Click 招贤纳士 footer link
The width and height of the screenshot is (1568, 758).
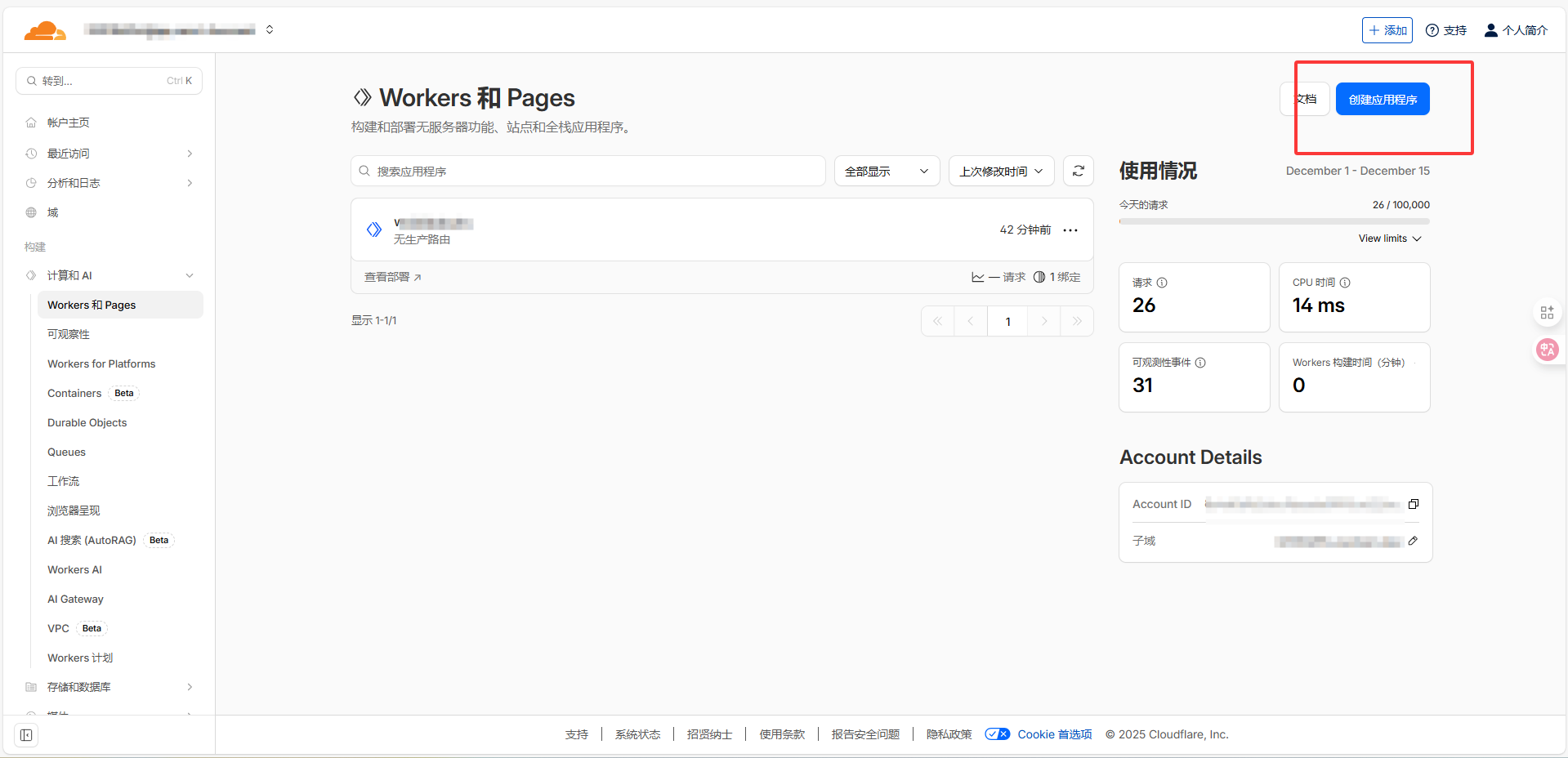tap(709, 734)
